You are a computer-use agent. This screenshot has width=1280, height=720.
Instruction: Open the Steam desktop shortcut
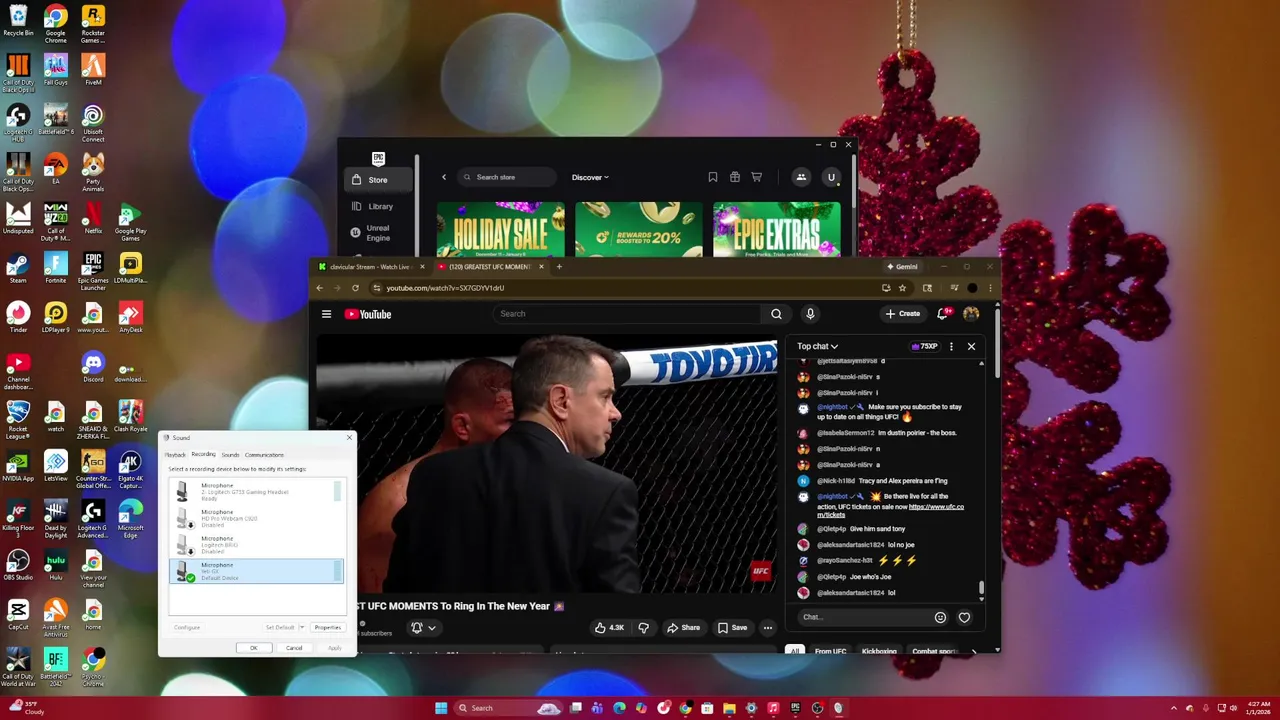click(x=18, y=269)
